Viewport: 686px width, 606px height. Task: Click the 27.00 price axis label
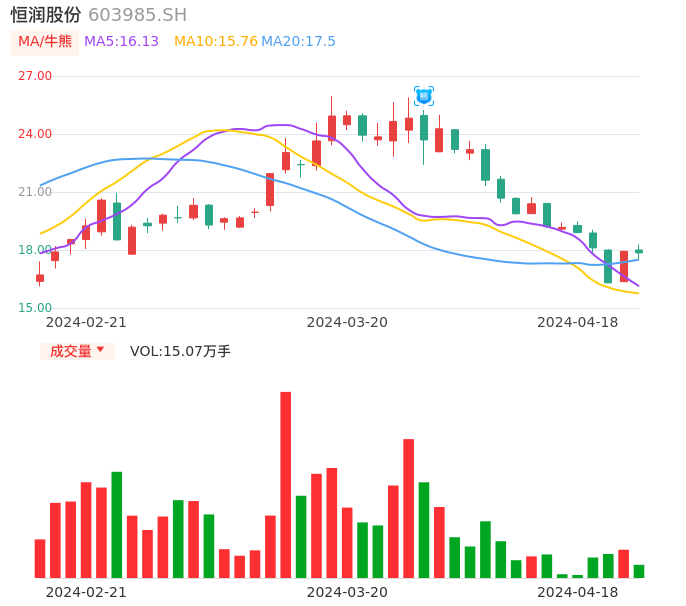[x=35, y=76]
